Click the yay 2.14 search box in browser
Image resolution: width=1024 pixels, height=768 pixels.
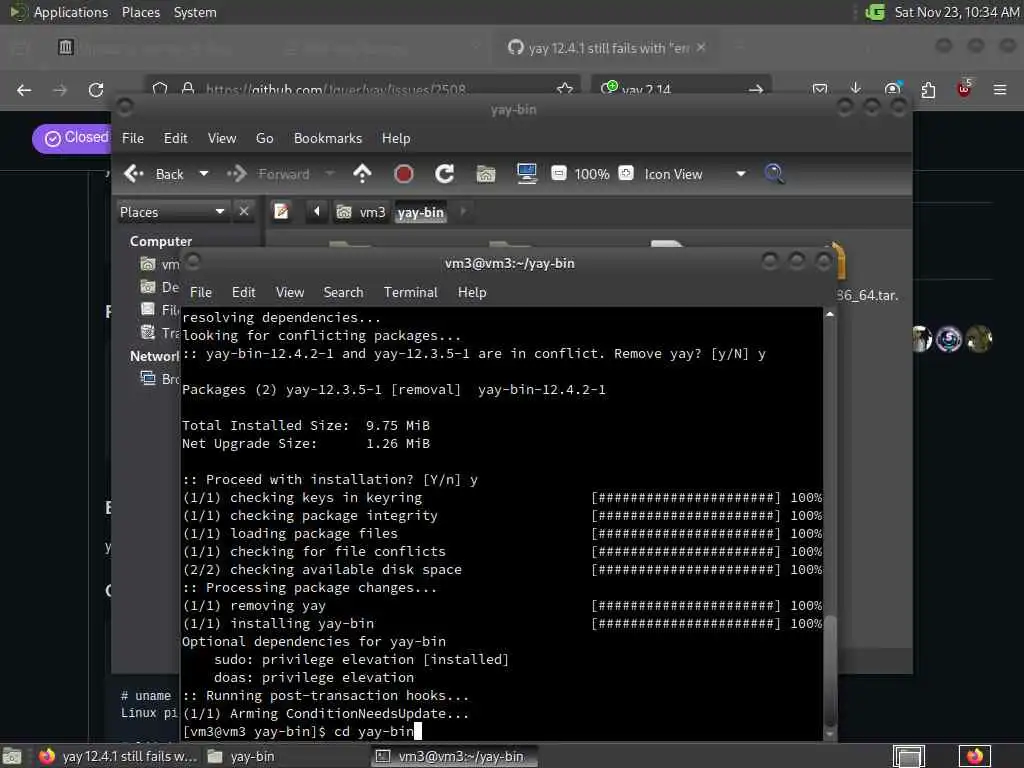coord(682,89)
